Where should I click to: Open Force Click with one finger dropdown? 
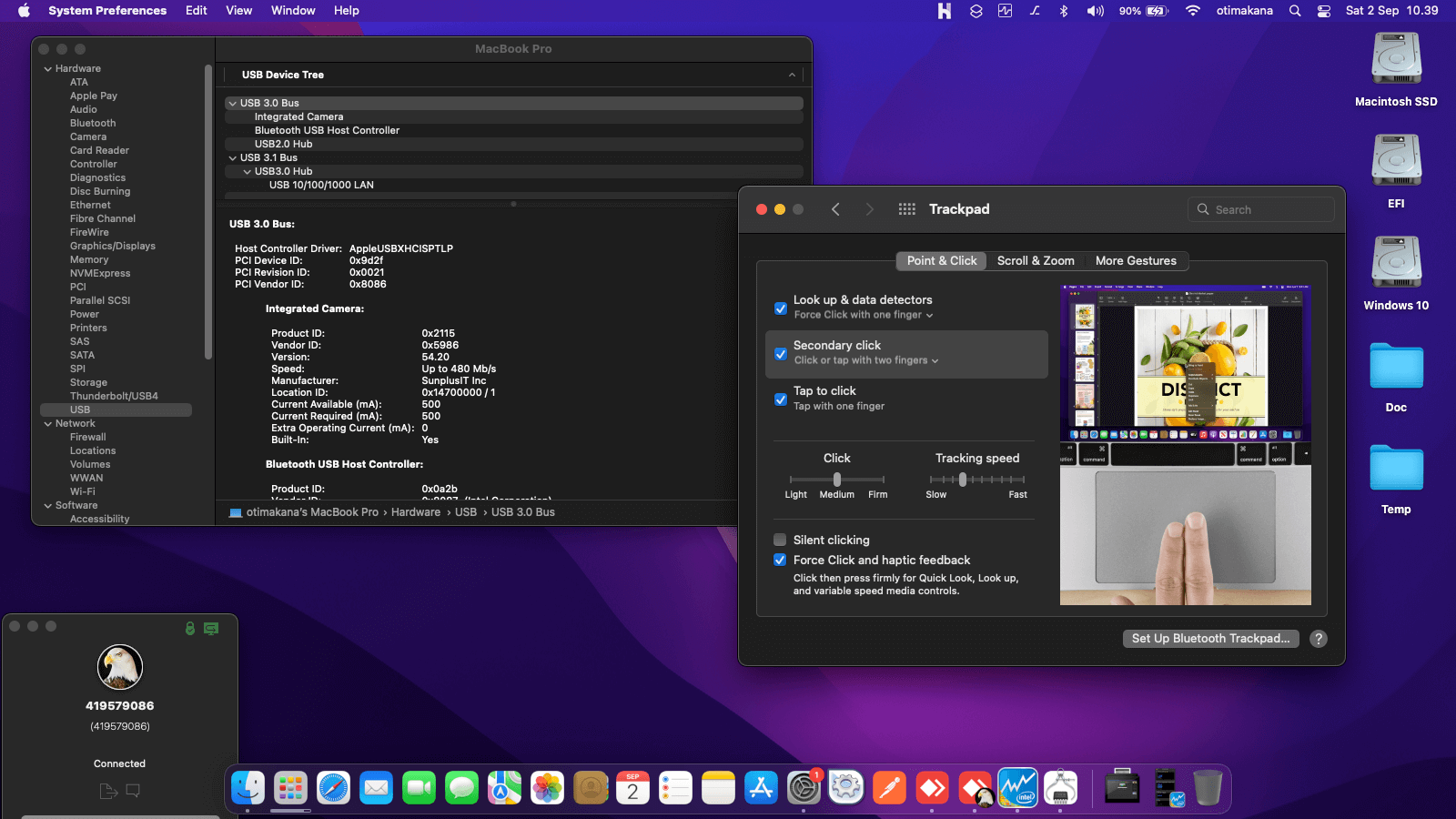coord(863,315)
